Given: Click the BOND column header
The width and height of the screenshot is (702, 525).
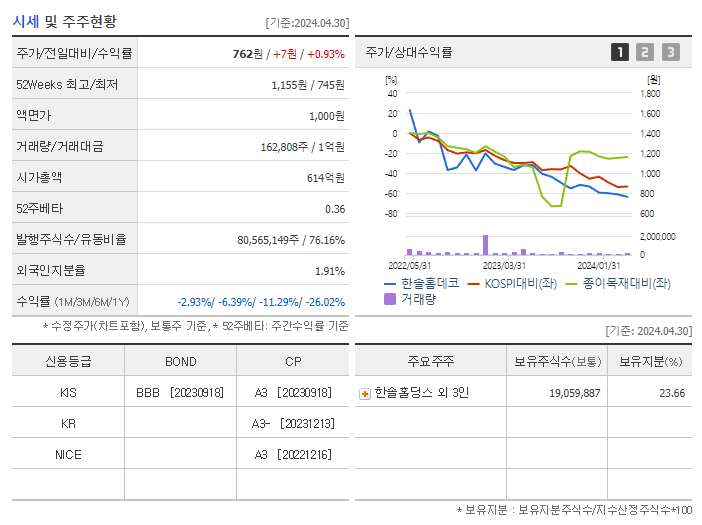Looking at the screenshot, I should (180, 362).
